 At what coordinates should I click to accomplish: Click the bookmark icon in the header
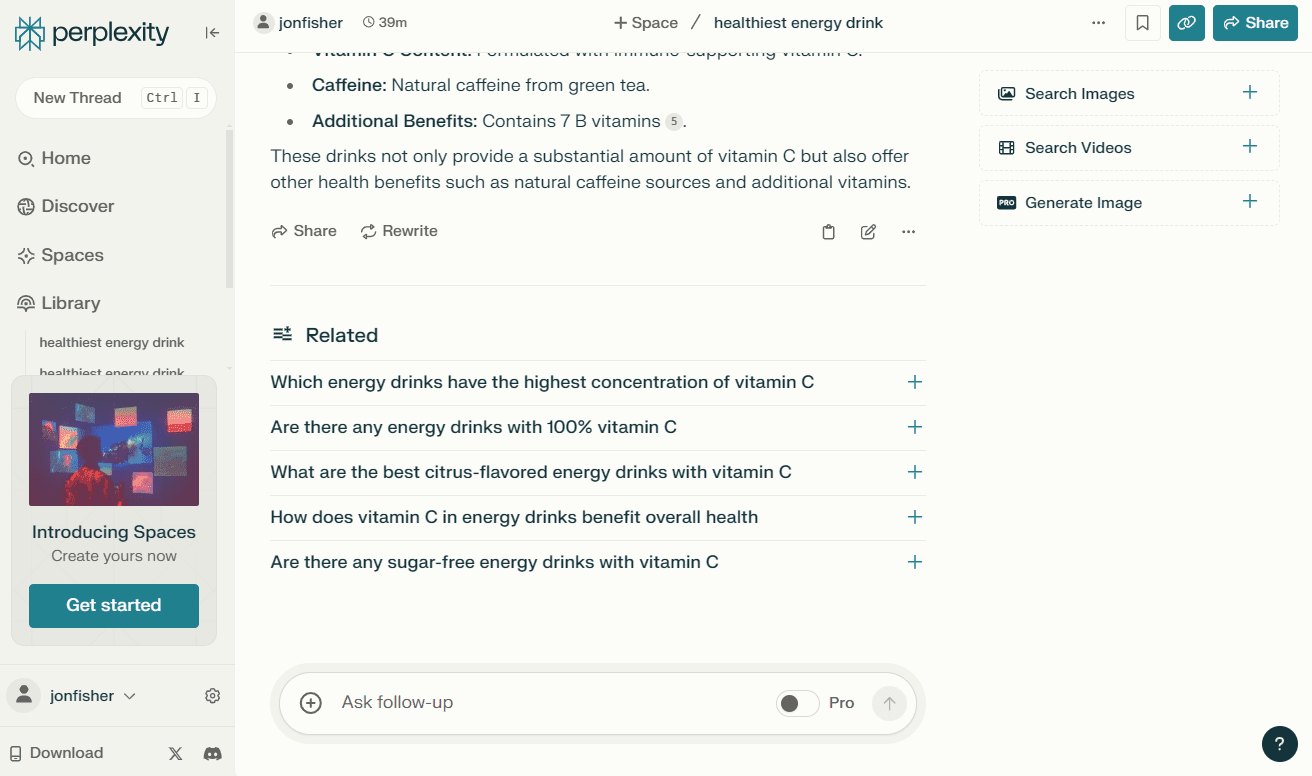tap(1142, 23)
